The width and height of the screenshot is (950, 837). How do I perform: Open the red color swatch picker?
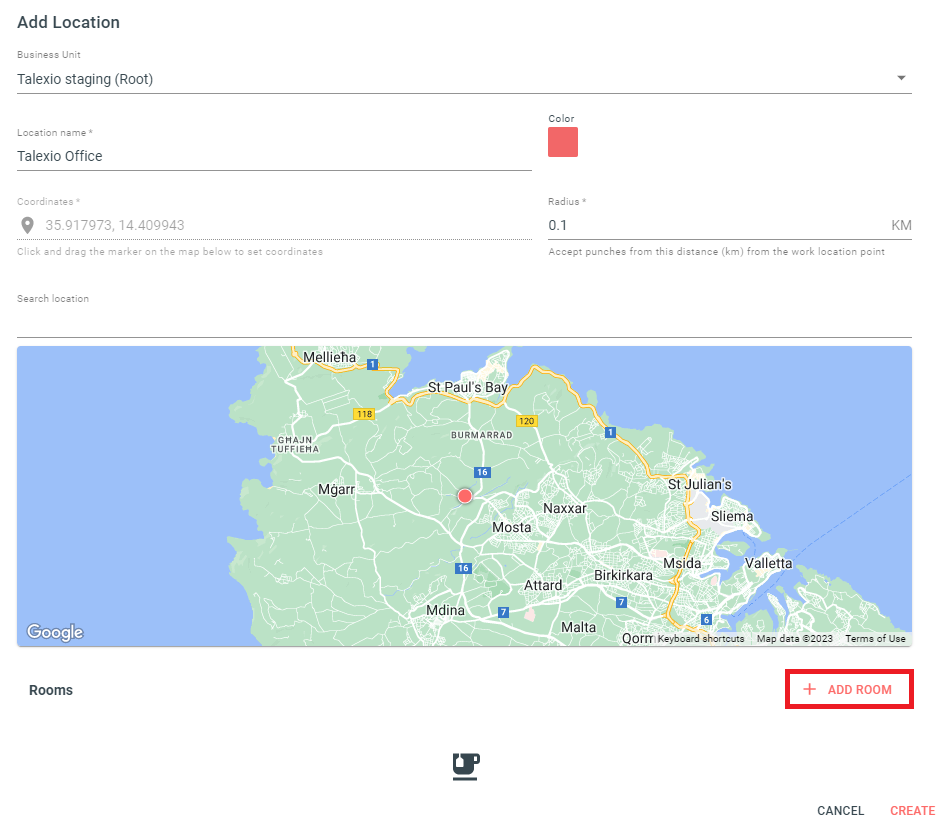(x=563, y=142)
